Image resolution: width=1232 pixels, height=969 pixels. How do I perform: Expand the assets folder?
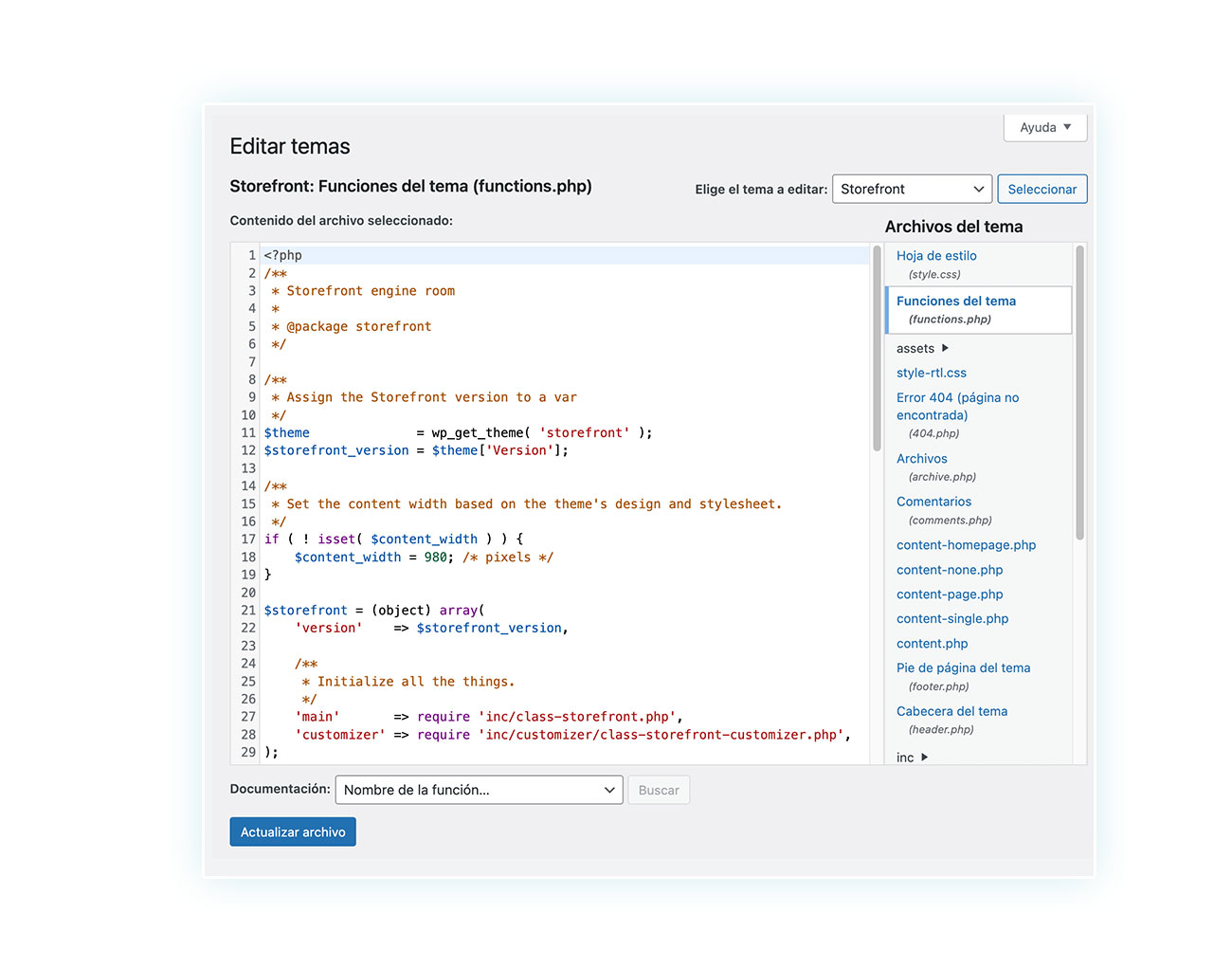click(x=922, y=348)
